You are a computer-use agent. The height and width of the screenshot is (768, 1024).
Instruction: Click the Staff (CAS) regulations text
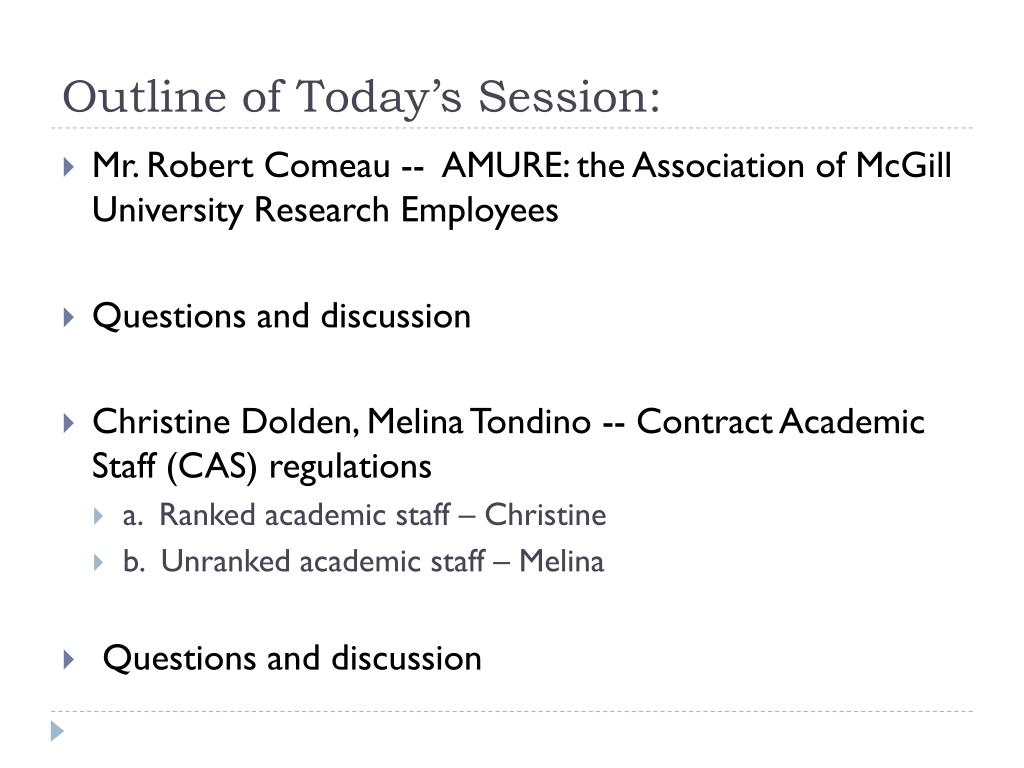(262, 468)
